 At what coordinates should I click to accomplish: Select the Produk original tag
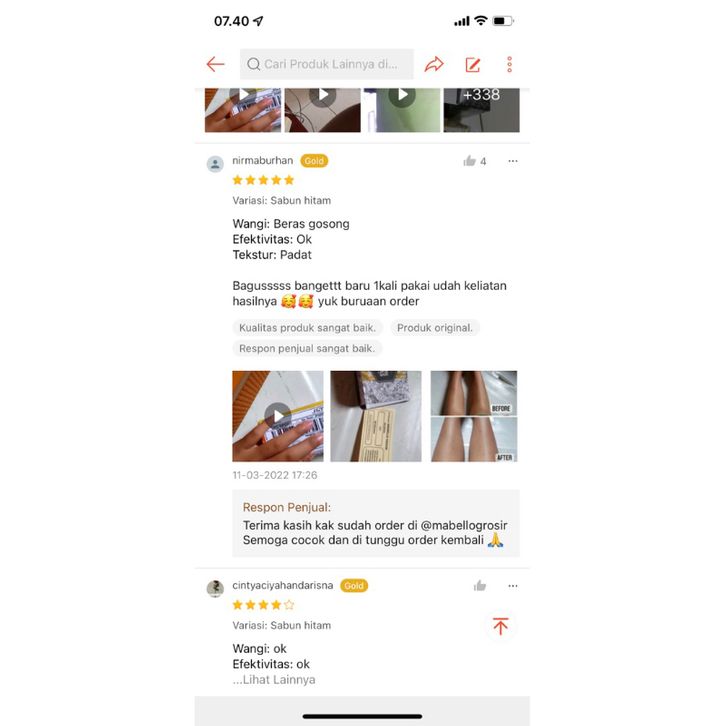pos(435,328)
